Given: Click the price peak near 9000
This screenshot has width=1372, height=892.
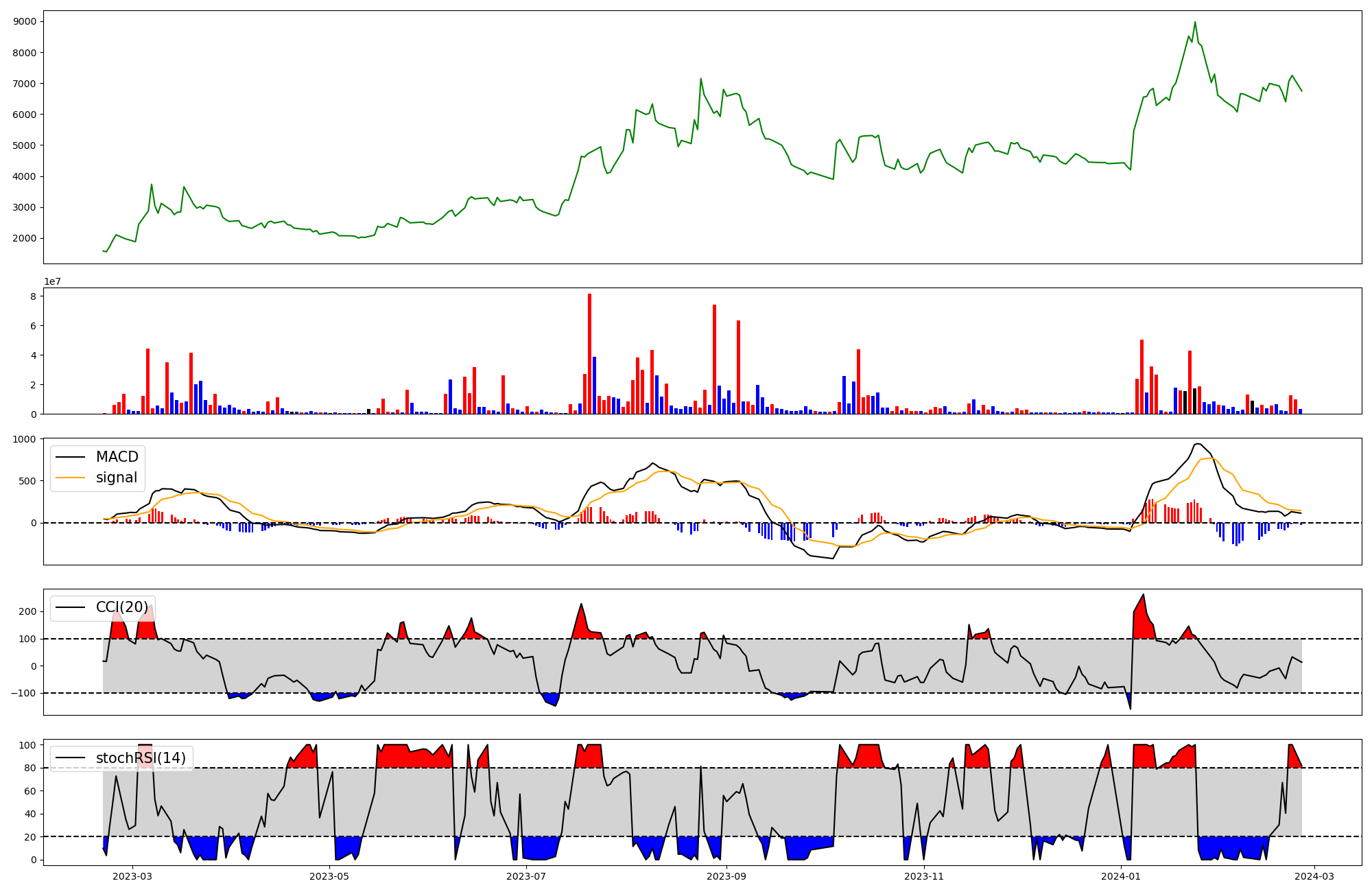Looking at the screenshot, I should (x=1195, y=22).
